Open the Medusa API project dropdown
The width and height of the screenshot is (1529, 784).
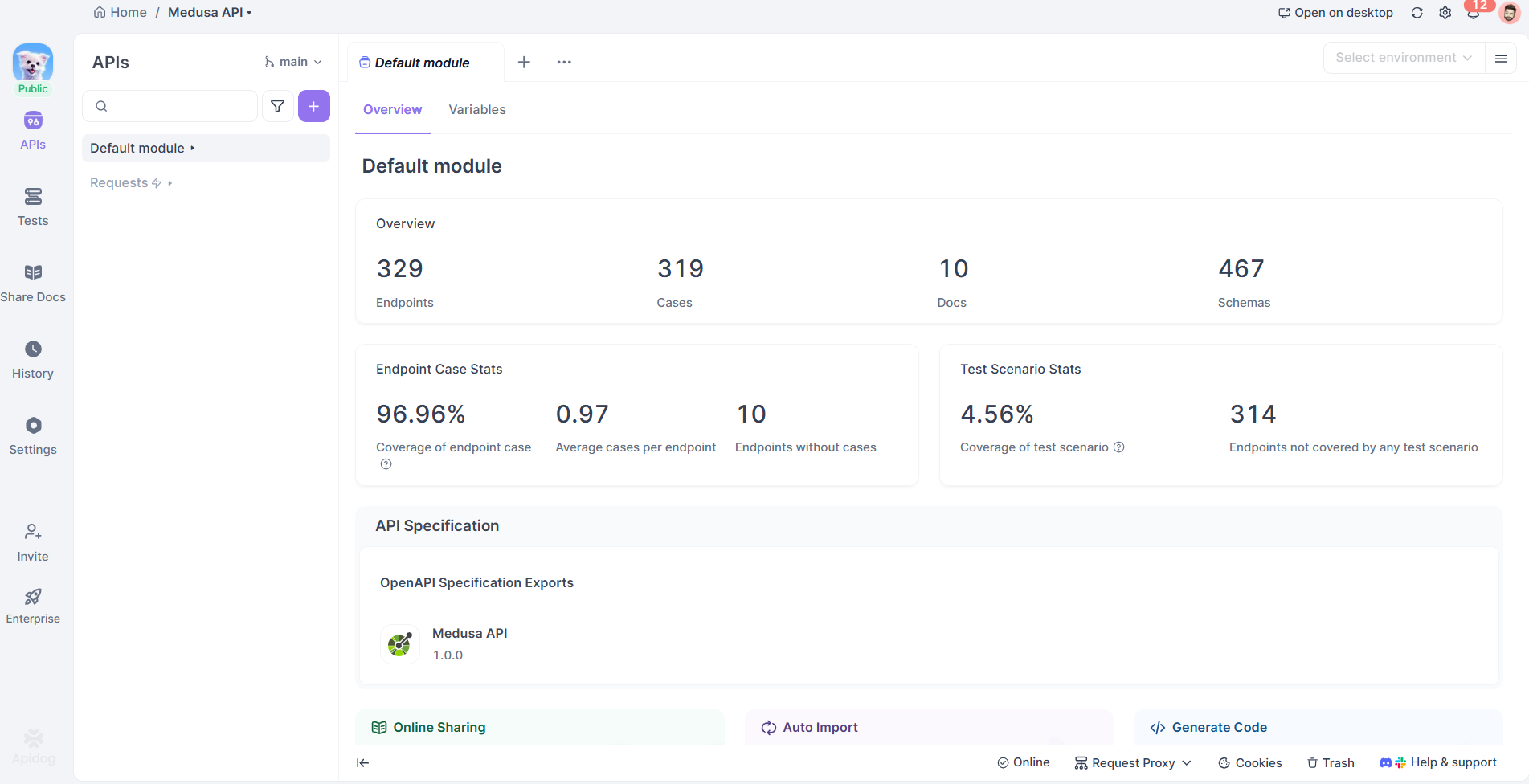(x=210, y=13)
